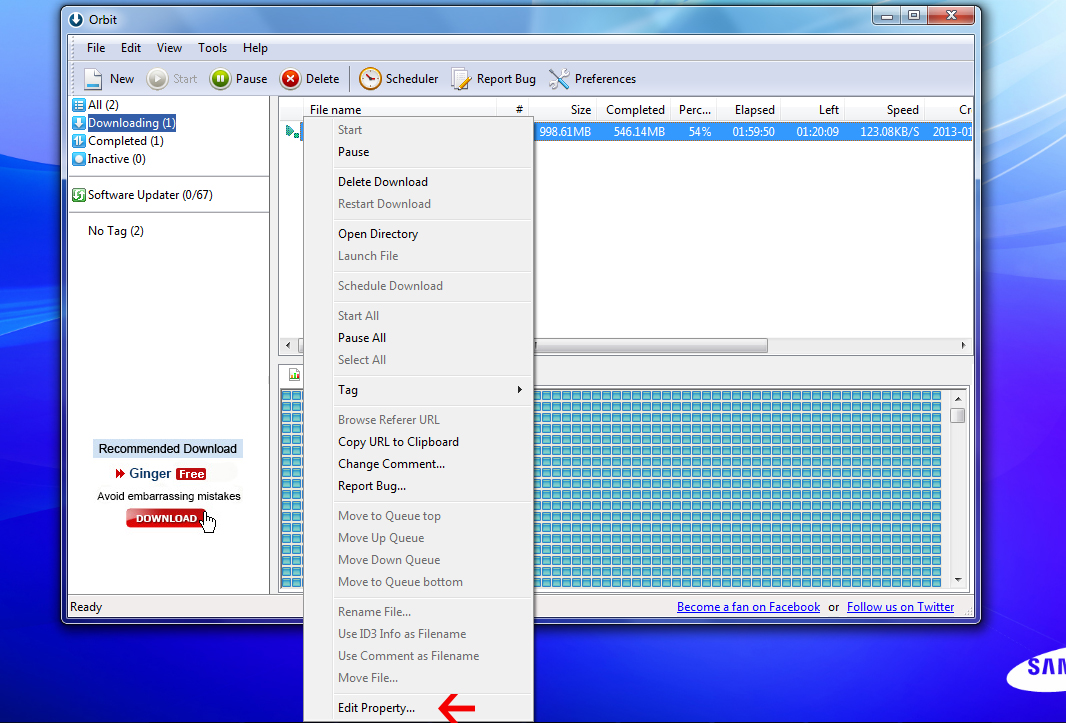The image size is (1066, 723).
Task: Click the Report Bug notepad icon
Action: coord(461,79)
